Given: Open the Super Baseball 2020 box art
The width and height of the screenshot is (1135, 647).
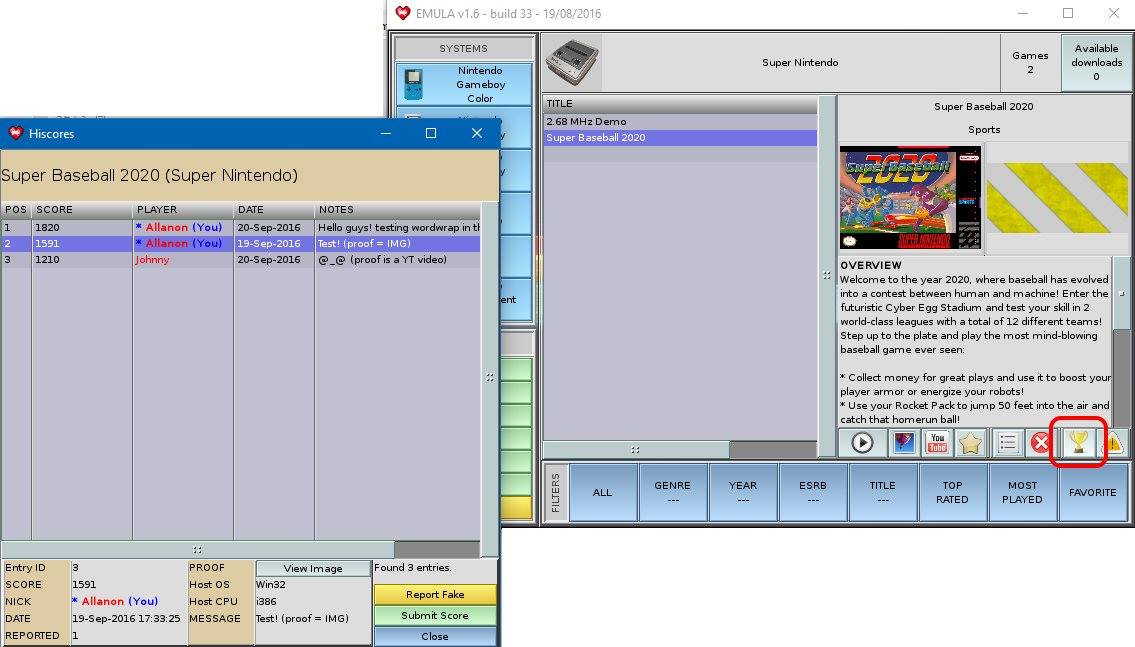Looking at the screenshot, I should pos(911,198).
